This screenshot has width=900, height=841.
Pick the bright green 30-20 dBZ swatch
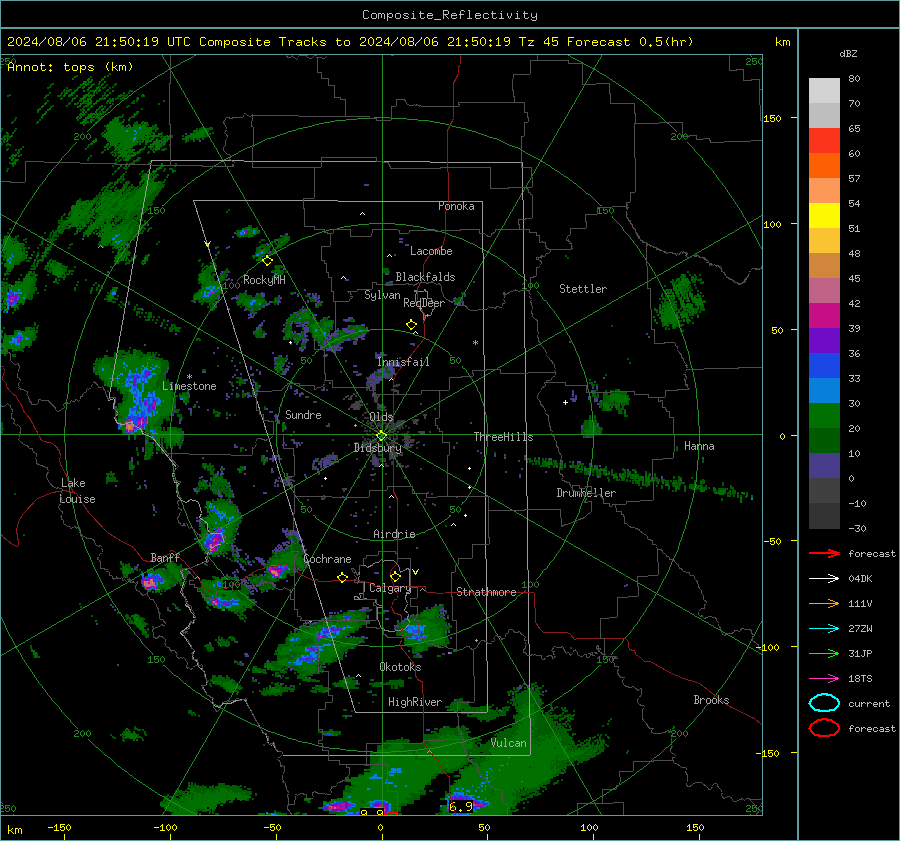point(824,416)
